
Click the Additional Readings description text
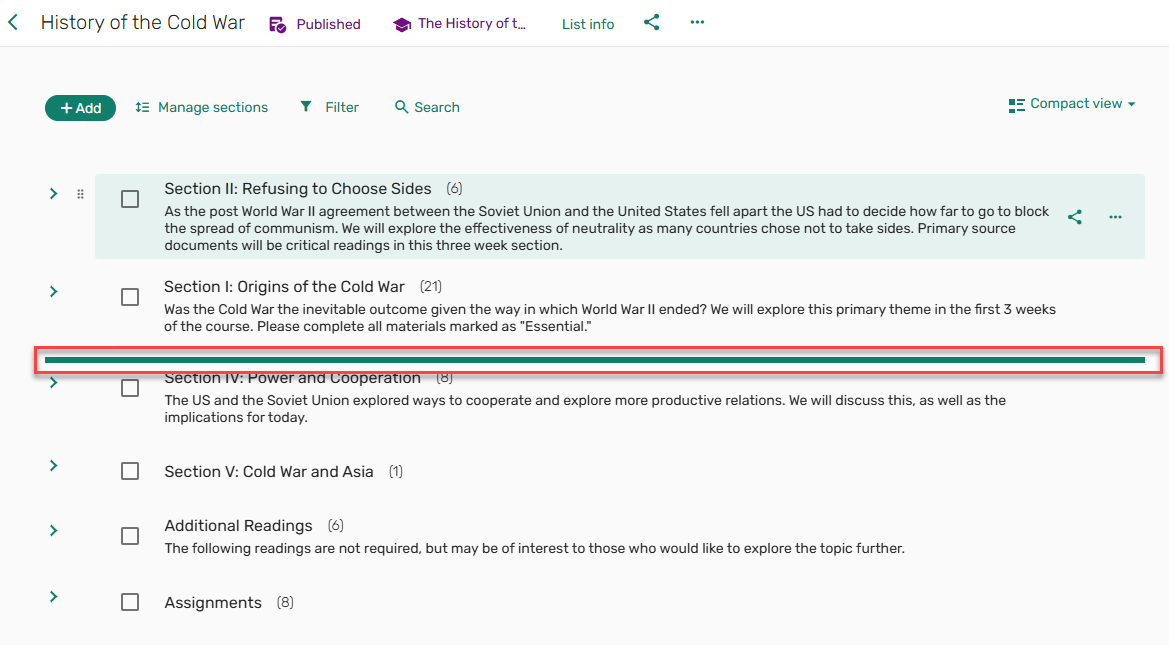[x=535, y=549]
